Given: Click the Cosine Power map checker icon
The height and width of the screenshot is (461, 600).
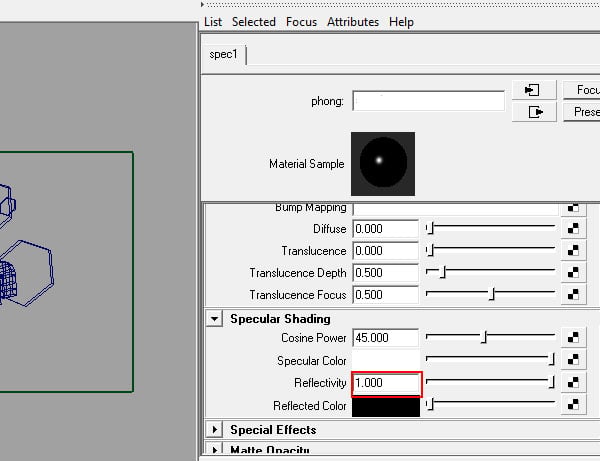Looking at the screenshot, I should (573, 337).
